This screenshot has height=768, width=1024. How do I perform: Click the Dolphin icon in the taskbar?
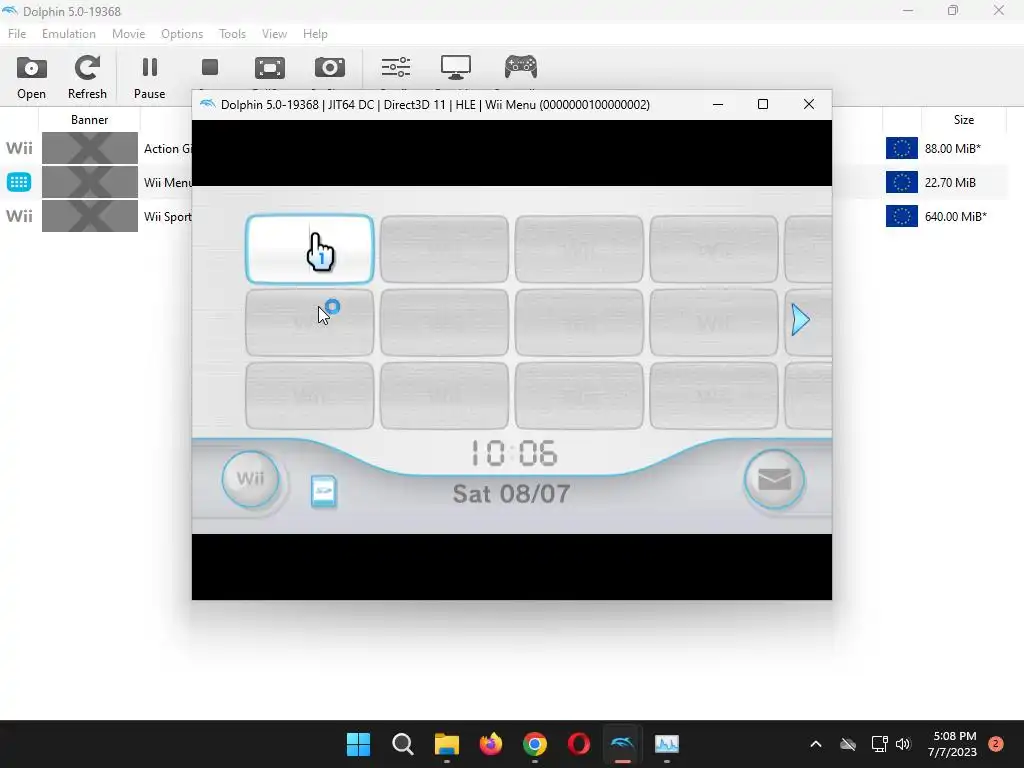click(622, 744)
